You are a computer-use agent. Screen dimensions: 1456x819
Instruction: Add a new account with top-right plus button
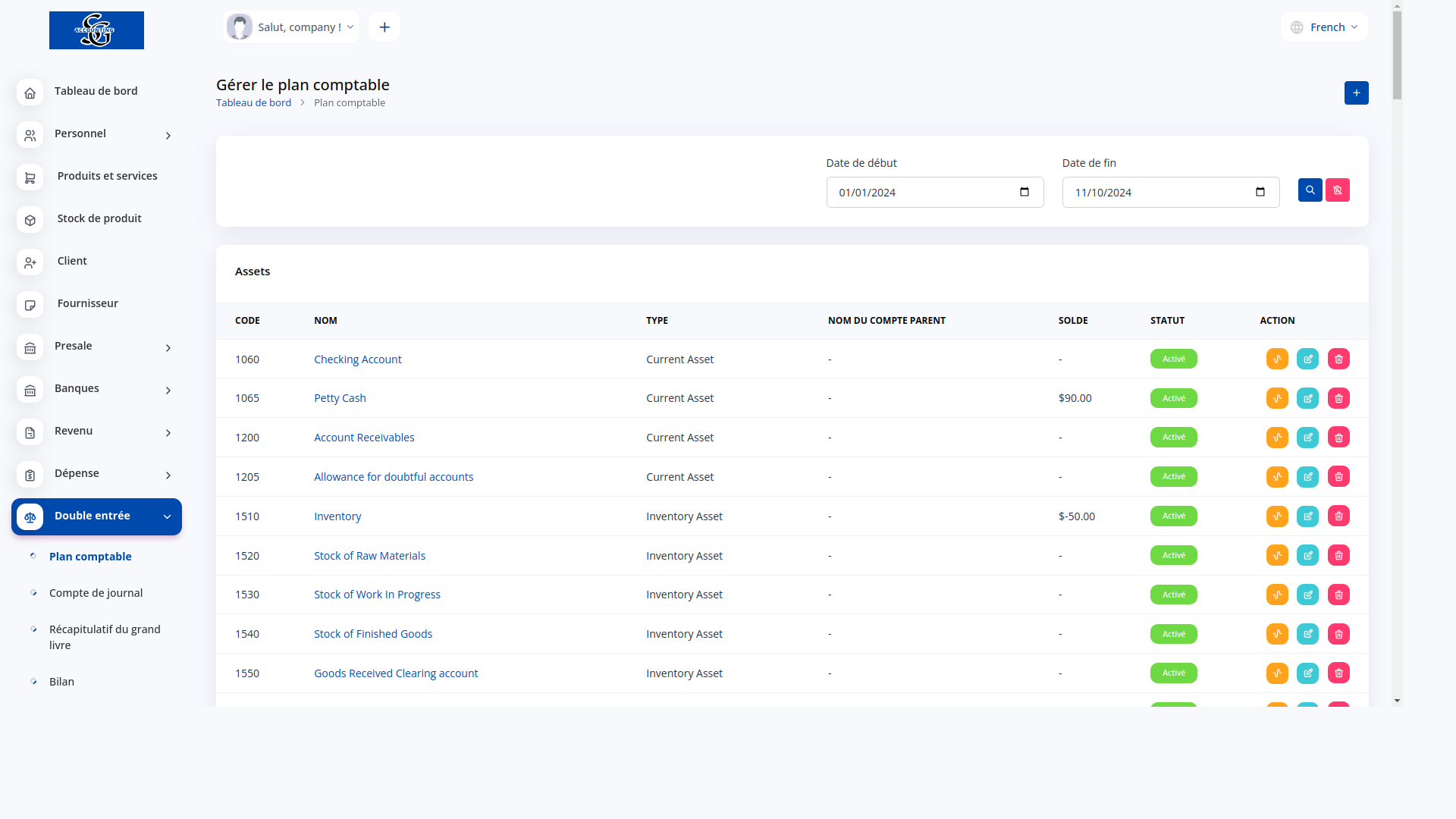click(1356, 93)
